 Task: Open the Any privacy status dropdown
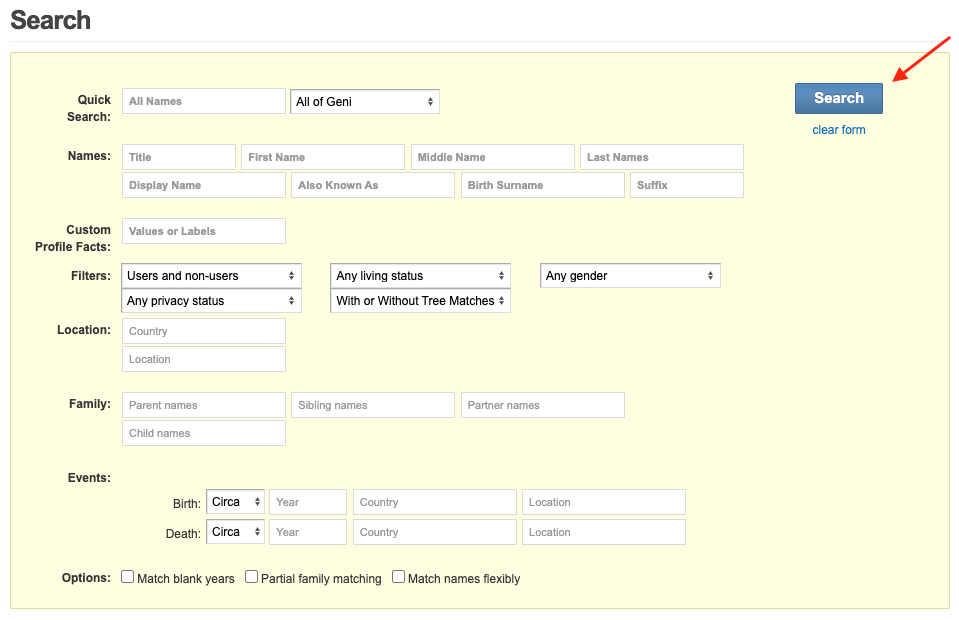[x=211, y=301]
